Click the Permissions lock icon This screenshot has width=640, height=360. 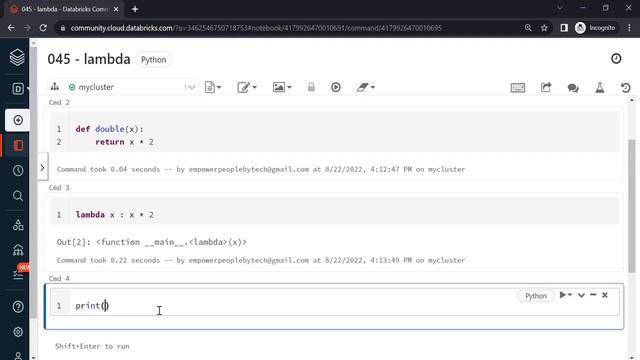[x=311, y=87]
